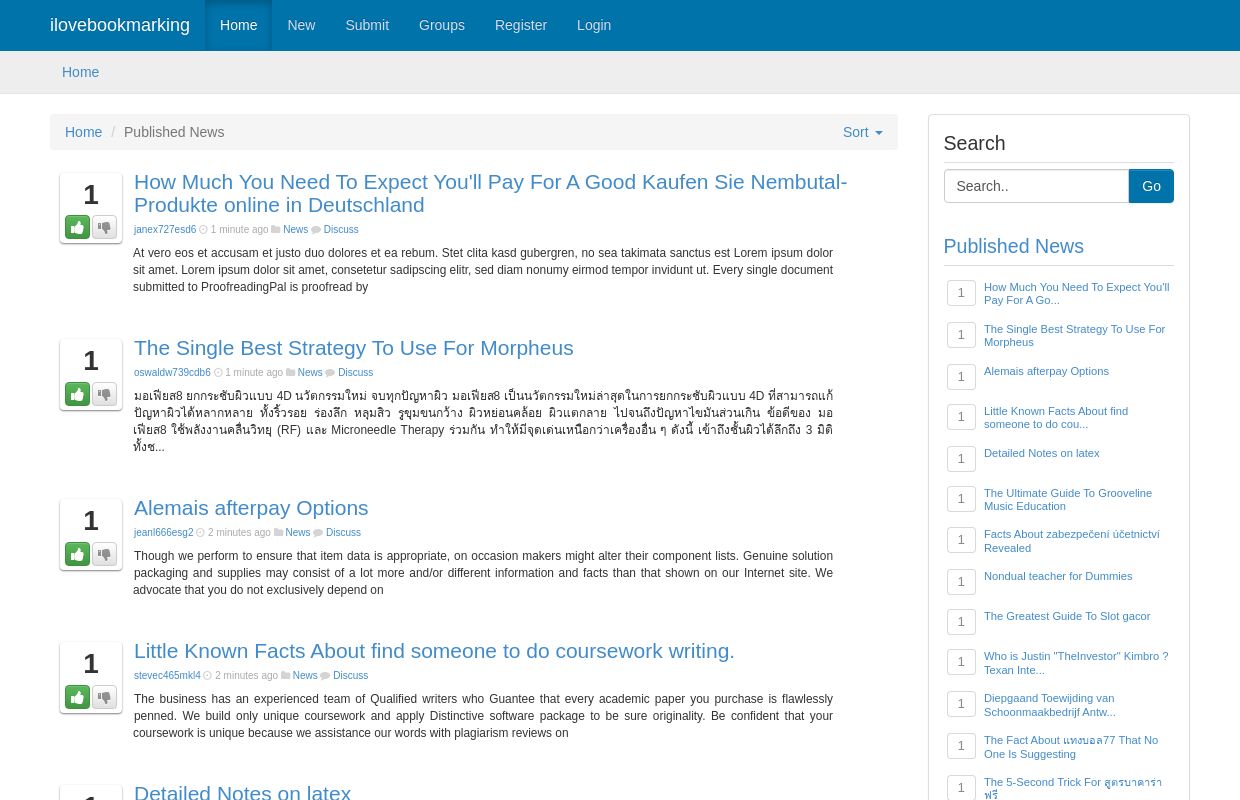Screen dimensions: 1240x800
Task: Upvote the Alemais afterpay Options post
Action: [x=77, y=554]
